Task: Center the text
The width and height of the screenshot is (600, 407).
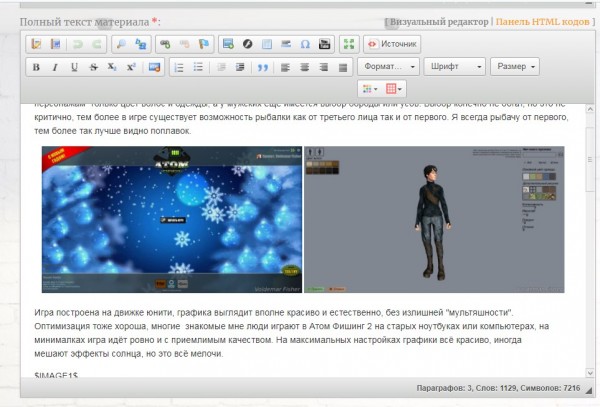Action: (305, 67)
